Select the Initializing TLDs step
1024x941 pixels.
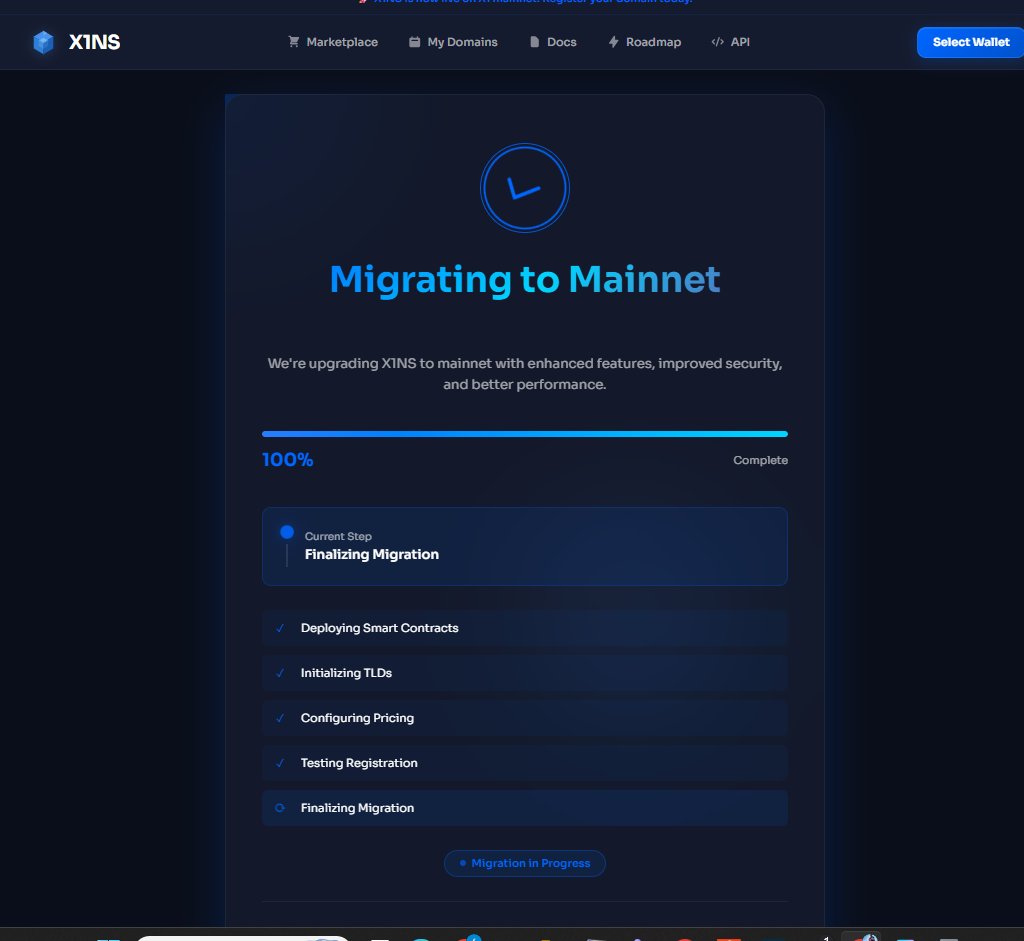tap(524, 673)
